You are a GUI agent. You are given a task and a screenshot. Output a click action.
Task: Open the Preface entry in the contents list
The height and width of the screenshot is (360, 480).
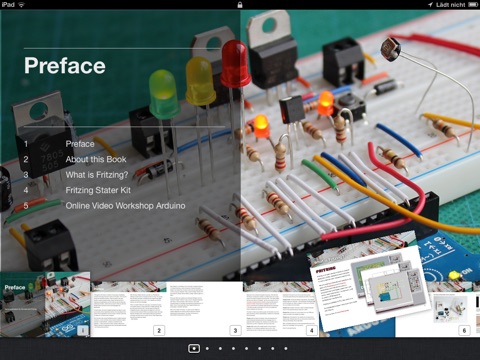[80, 144]
